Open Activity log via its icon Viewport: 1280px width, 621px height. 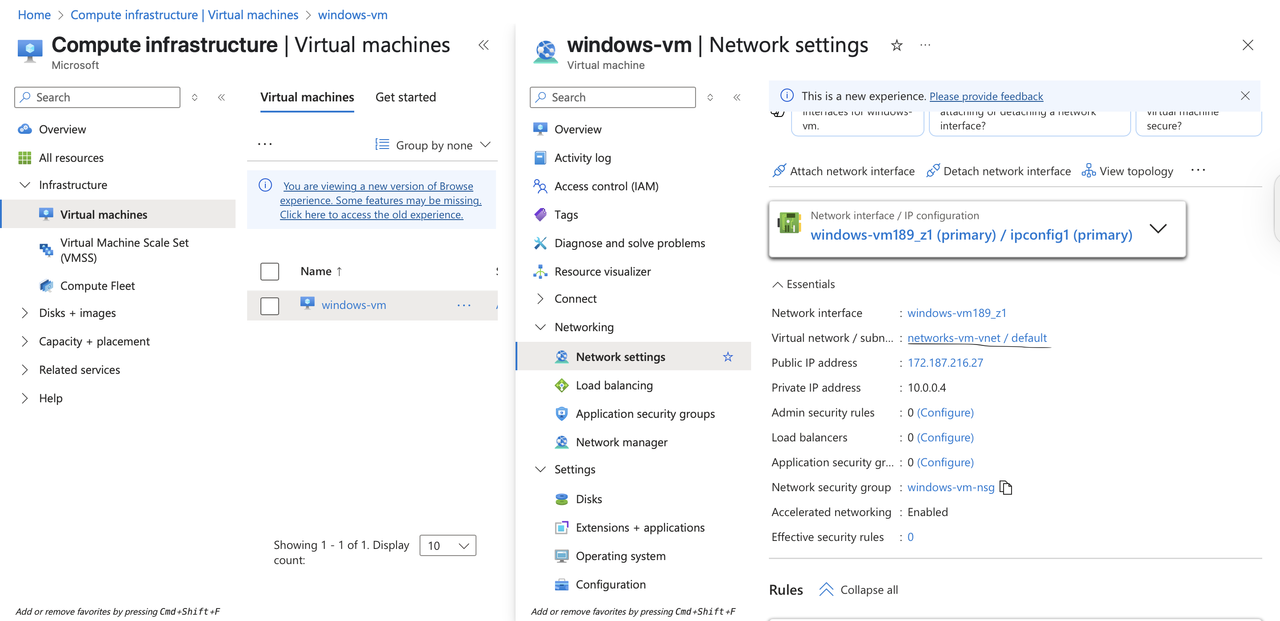[540, 158]
